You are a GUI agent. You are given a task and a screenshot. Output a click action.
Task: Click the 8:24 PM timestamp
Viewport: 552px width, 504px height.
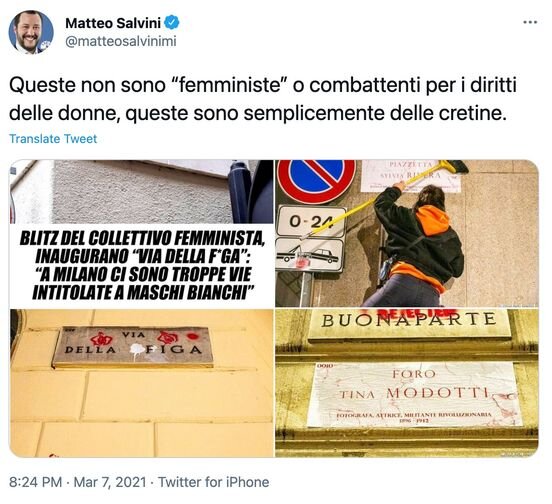pyautogui.click(x=36, y=482)
